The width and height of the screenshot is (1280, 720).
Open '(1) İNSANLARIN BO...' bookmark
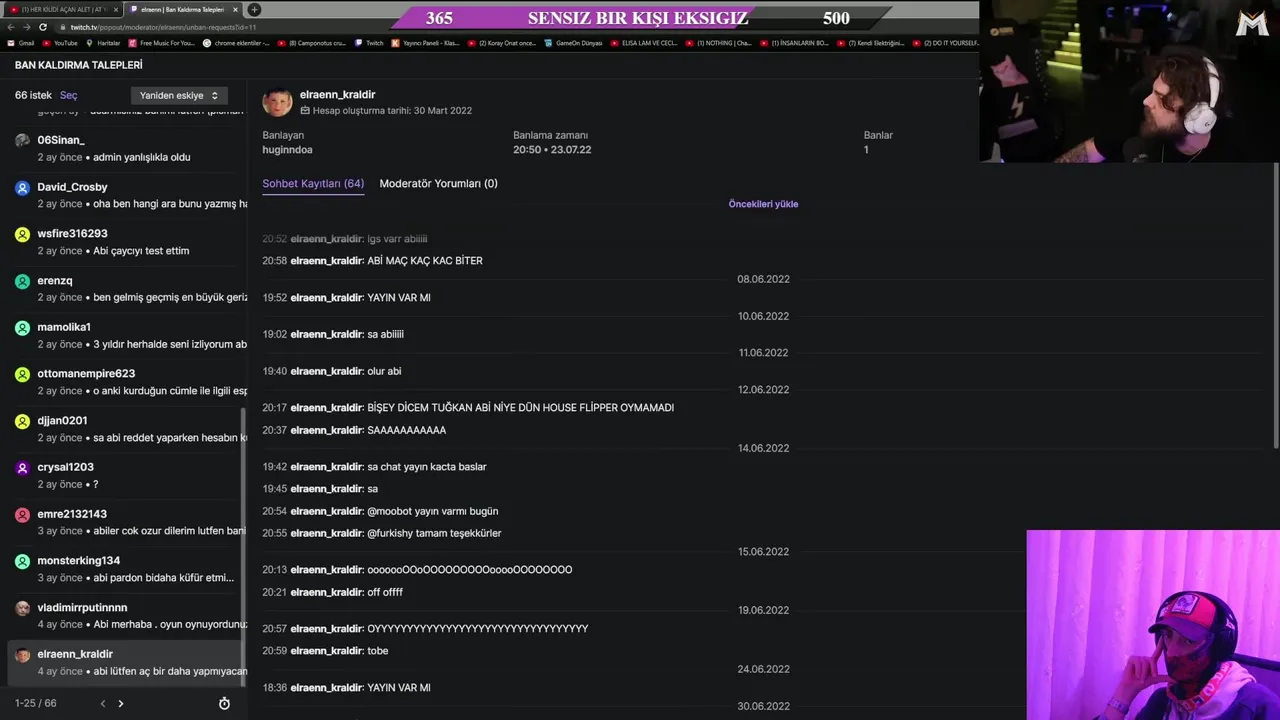[x=794, y=43]
